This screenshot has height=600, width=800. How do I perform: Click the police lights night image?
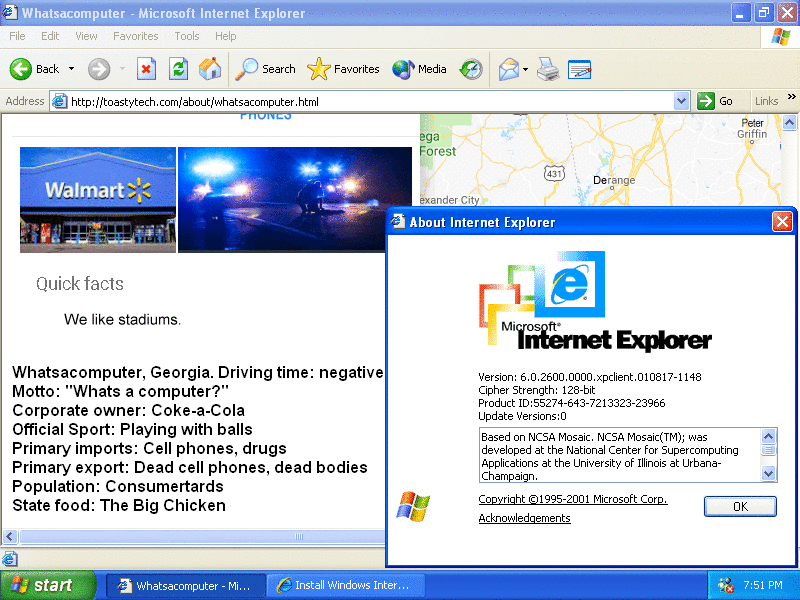coord(295,199)
